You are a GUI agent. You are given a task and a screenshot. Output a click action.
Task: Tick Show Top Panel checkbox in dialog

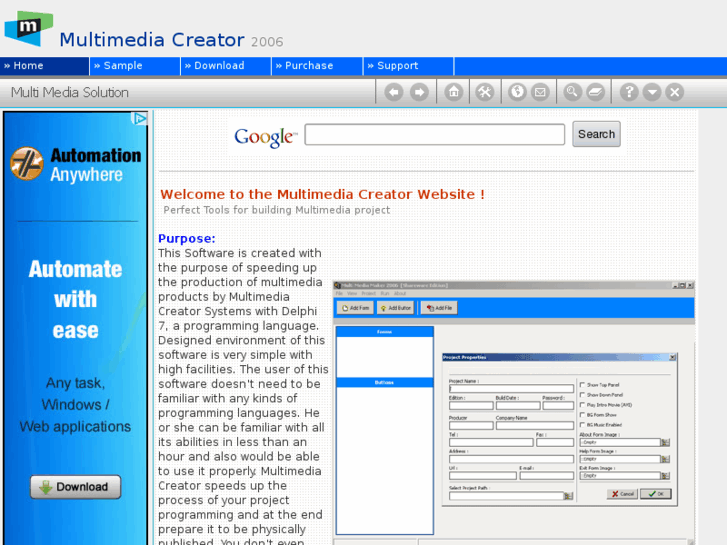click(582, 385)
